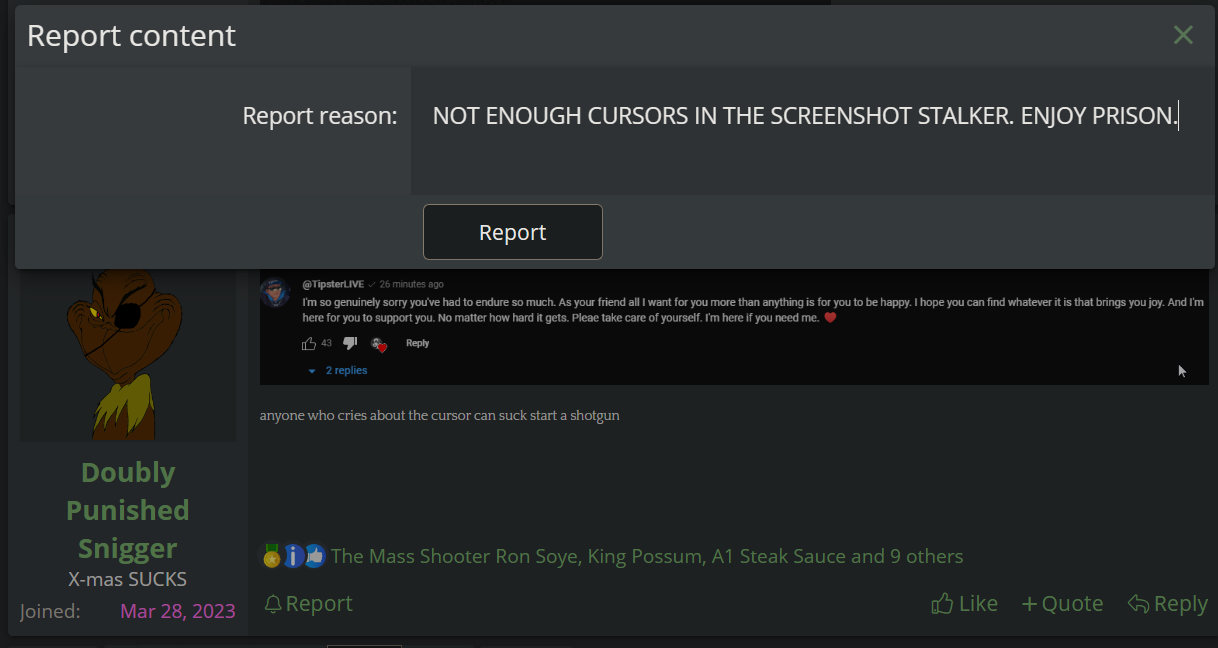Click the @TipsterLIVE username in the screenshot
Screen dimensions: 1218x648
(333, 284)
